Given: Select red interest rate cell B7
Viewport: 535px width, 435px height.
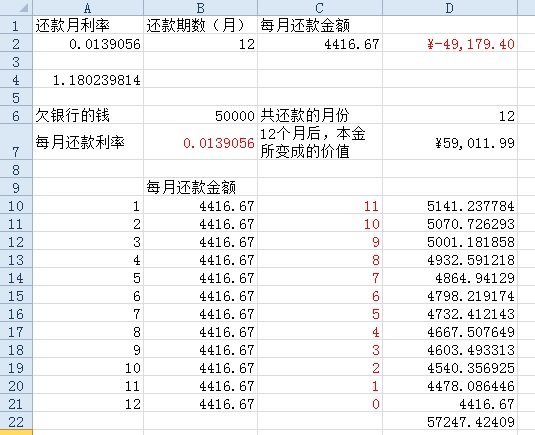Looking at the screenshot, I should (x=200, y=142).
